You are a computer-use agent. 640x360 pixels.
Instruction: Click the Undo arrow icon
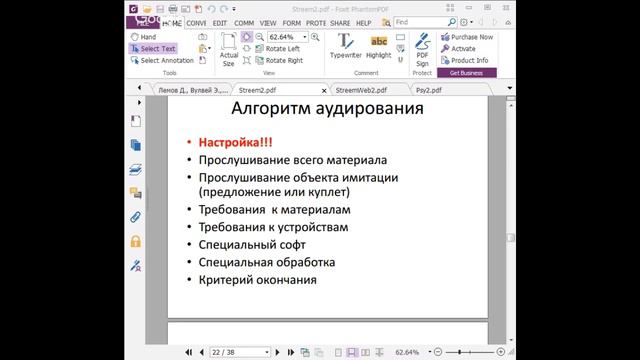[x=211, y=9]
